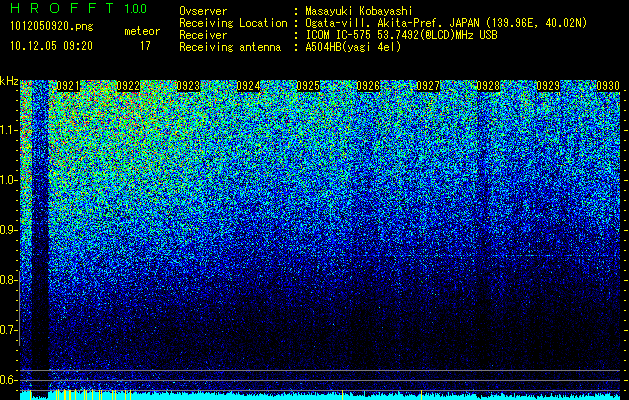Click the A504HB(yagi 4el) antenna text
Image resolution: width=629 pixels, height=400 pixels.
coord(353,47)
